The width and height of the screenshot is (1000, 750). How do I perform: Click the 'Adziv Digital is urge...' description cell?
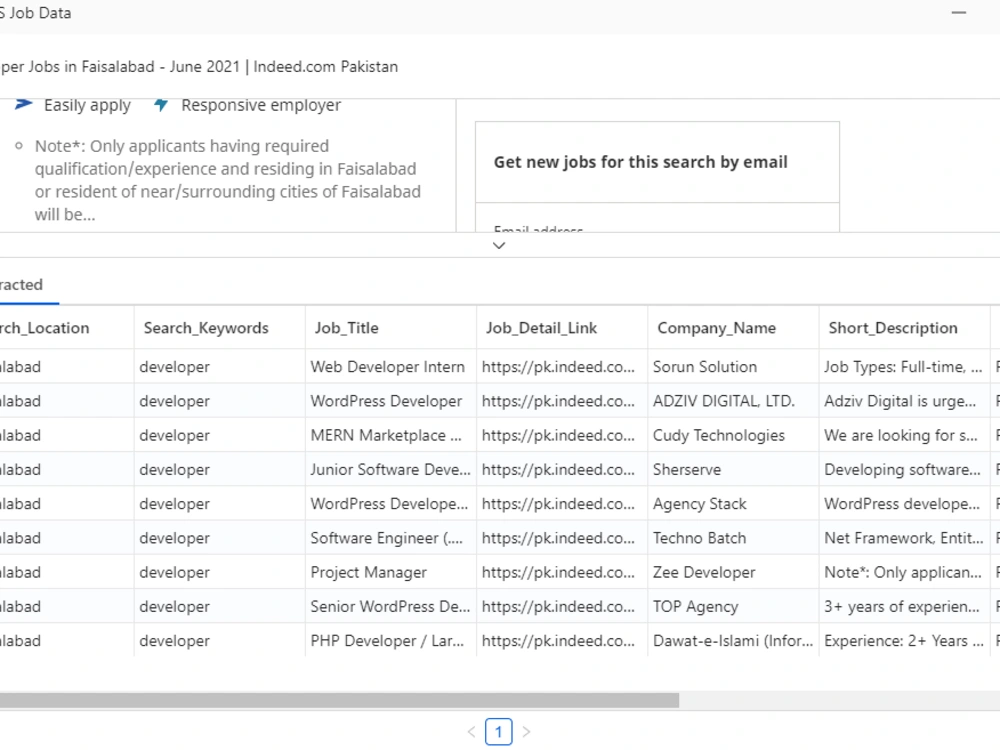pyautogui.click(x=904, y=401)
